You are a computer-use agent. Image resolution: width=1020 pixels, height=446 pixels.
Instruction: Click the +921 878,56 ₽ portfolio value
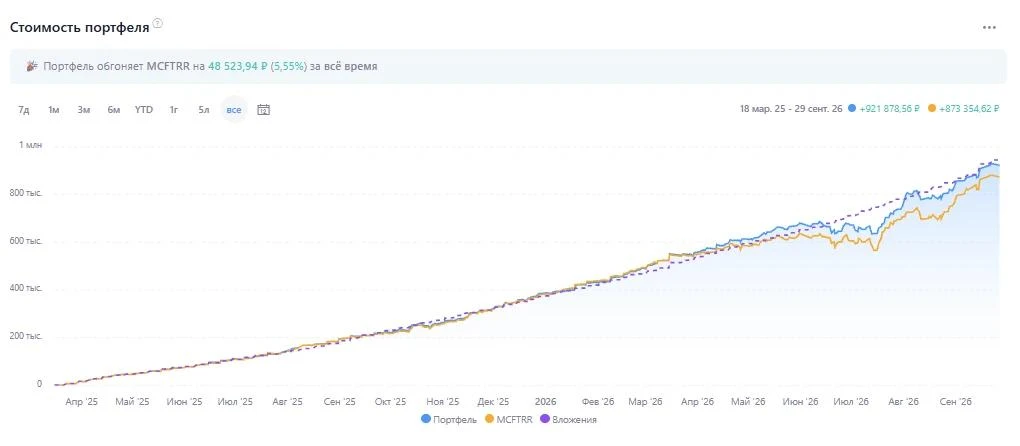coord(889,109)
